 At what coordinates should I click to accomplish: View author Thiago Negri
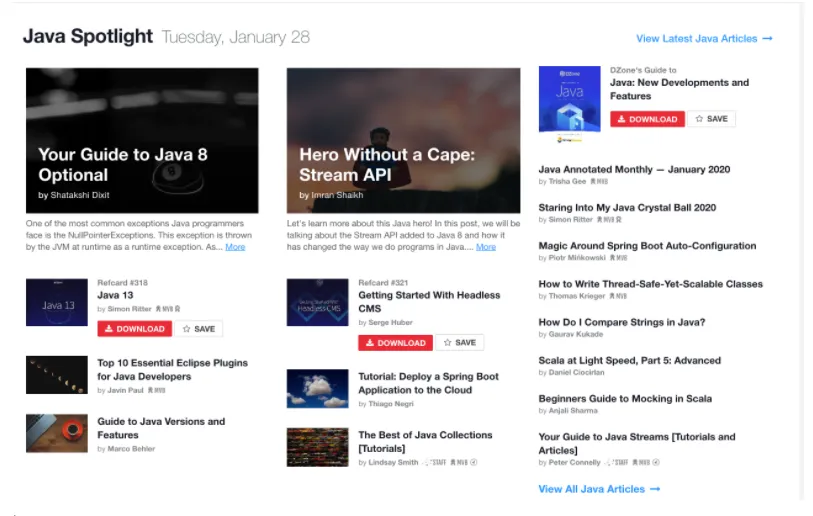point(391,403)
